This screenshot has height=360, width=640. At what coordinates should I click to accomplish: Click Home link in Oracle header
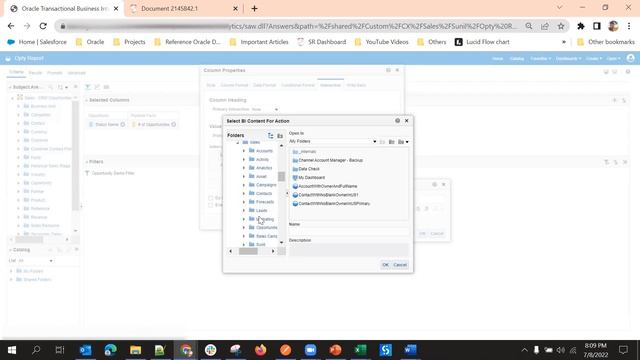[x=497, y=59]
